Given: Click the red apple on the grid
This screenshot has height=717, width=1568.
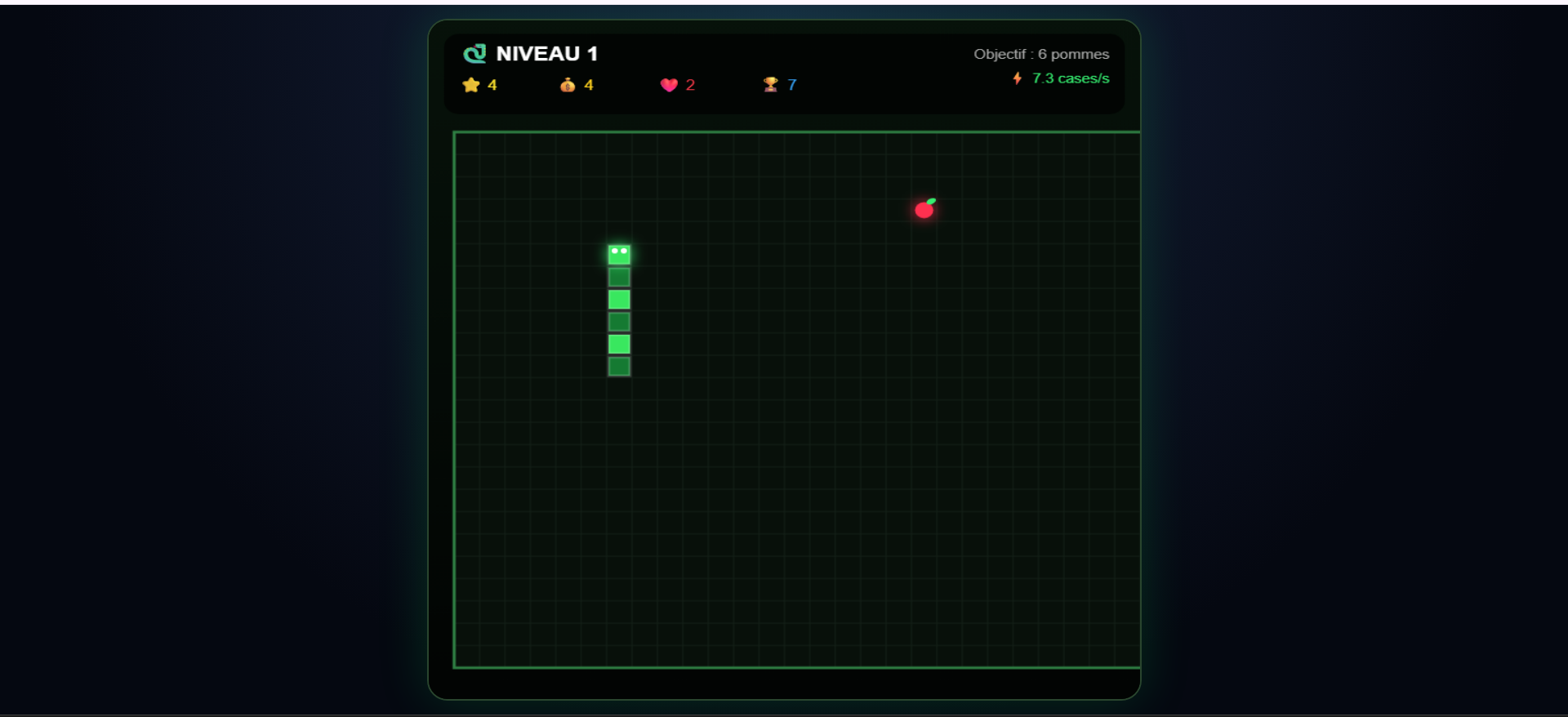Looking at the screenshot, I should (x=924, y=209).
